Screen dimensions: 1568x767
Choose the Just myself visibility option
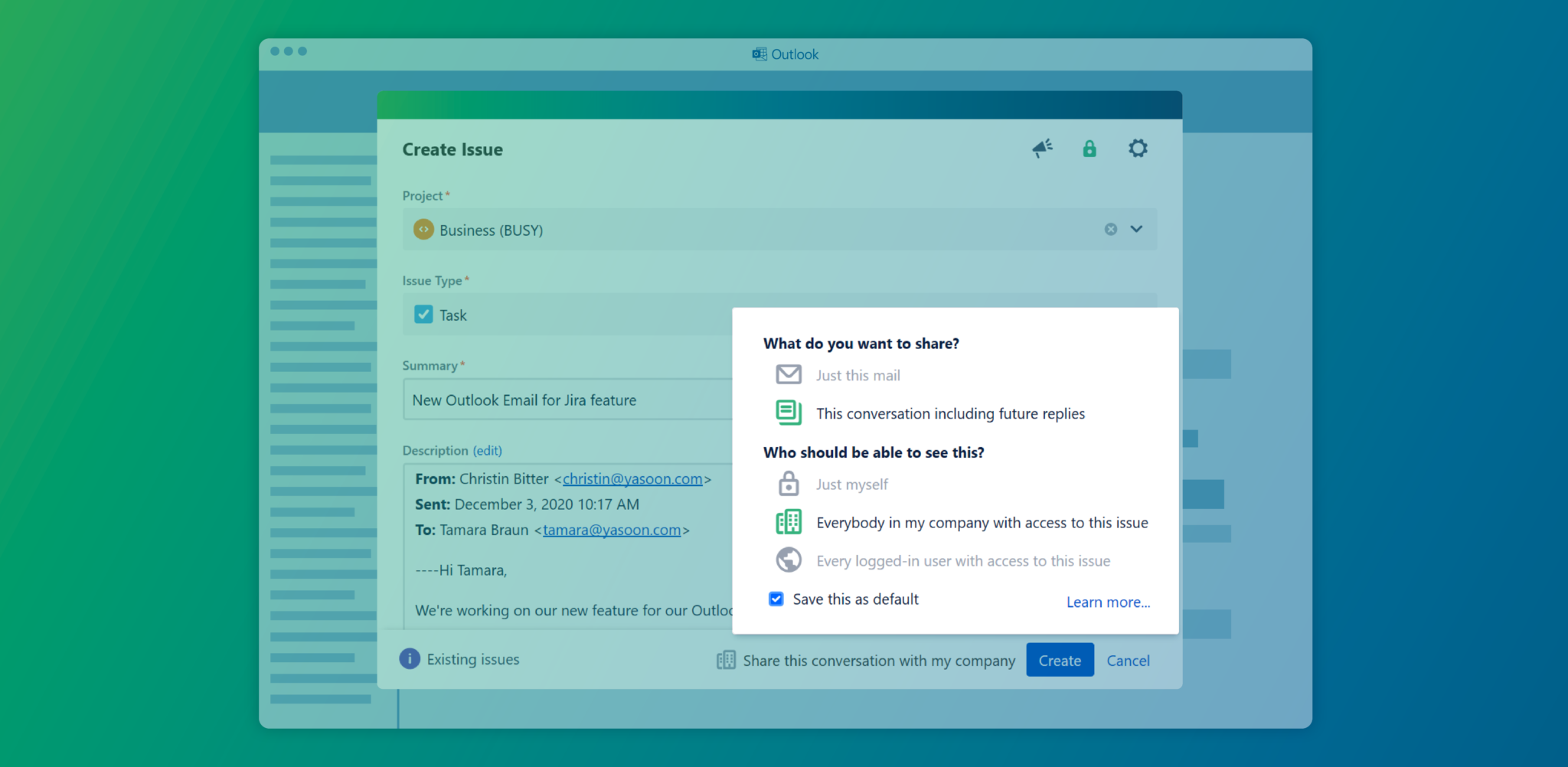(x=787, y=484)
